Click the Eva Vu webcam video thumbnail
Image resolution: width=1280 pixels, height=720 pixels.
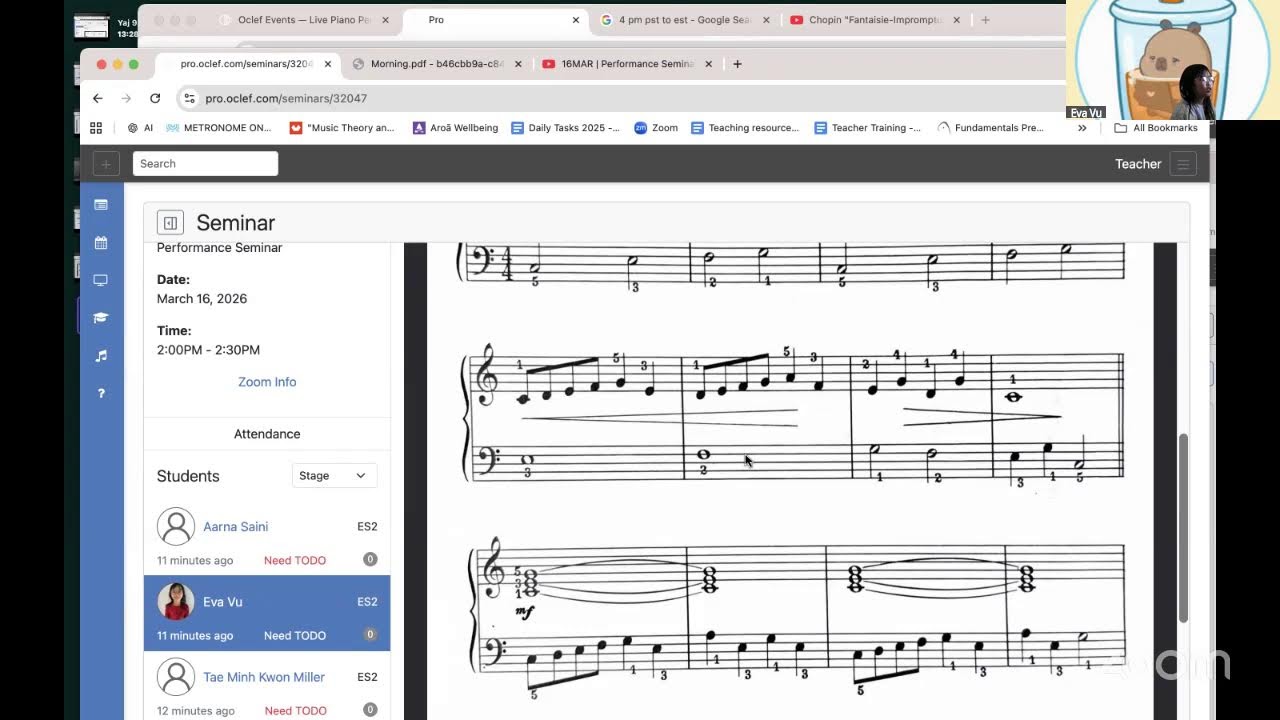[x=1173, y=60]
